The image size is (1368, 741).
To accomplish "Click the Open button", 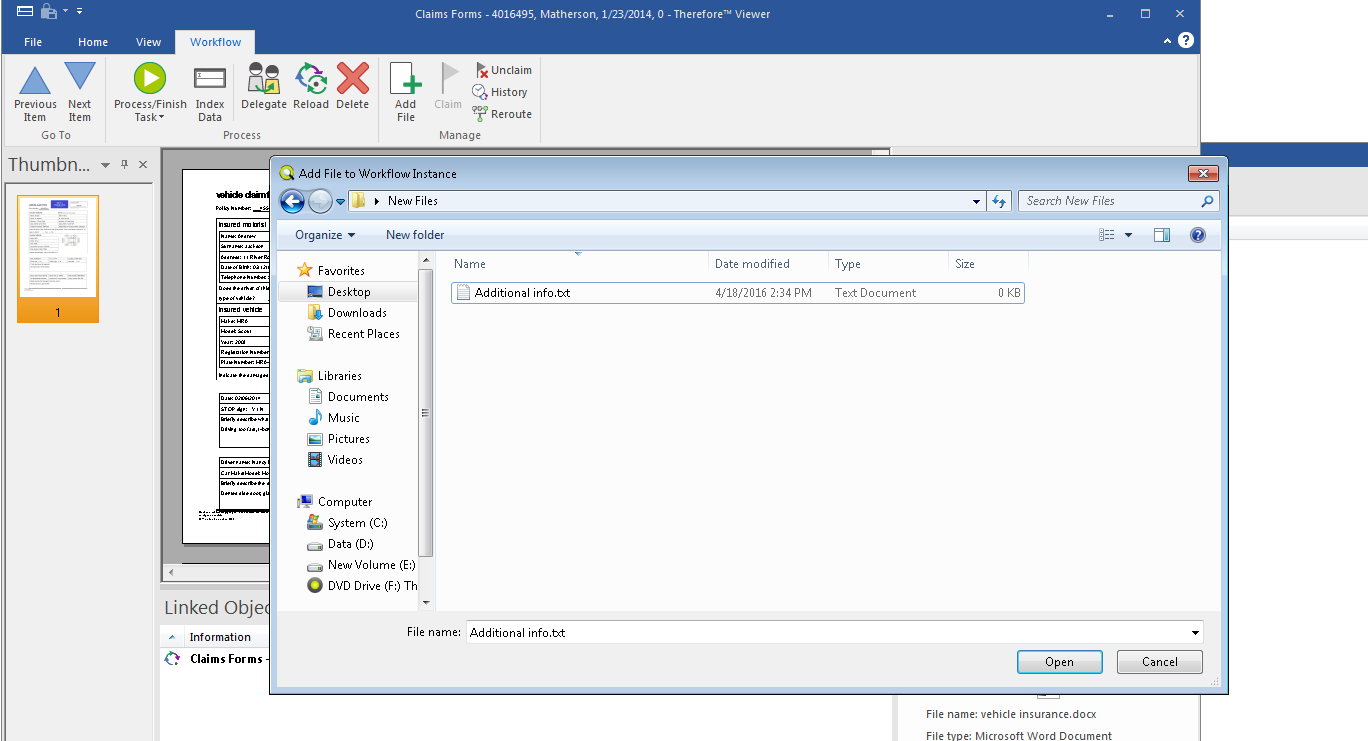I will (x=1059, y=662).
